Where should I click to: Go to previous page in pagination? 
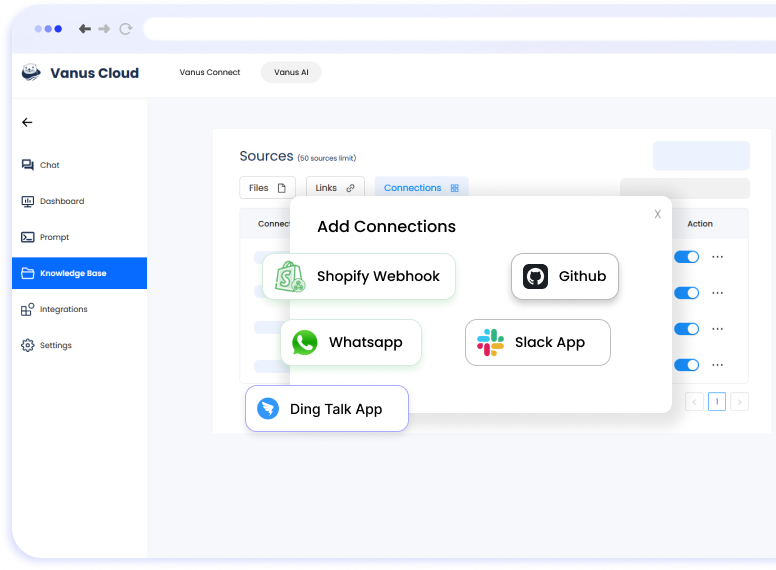(x=694, y=402)
